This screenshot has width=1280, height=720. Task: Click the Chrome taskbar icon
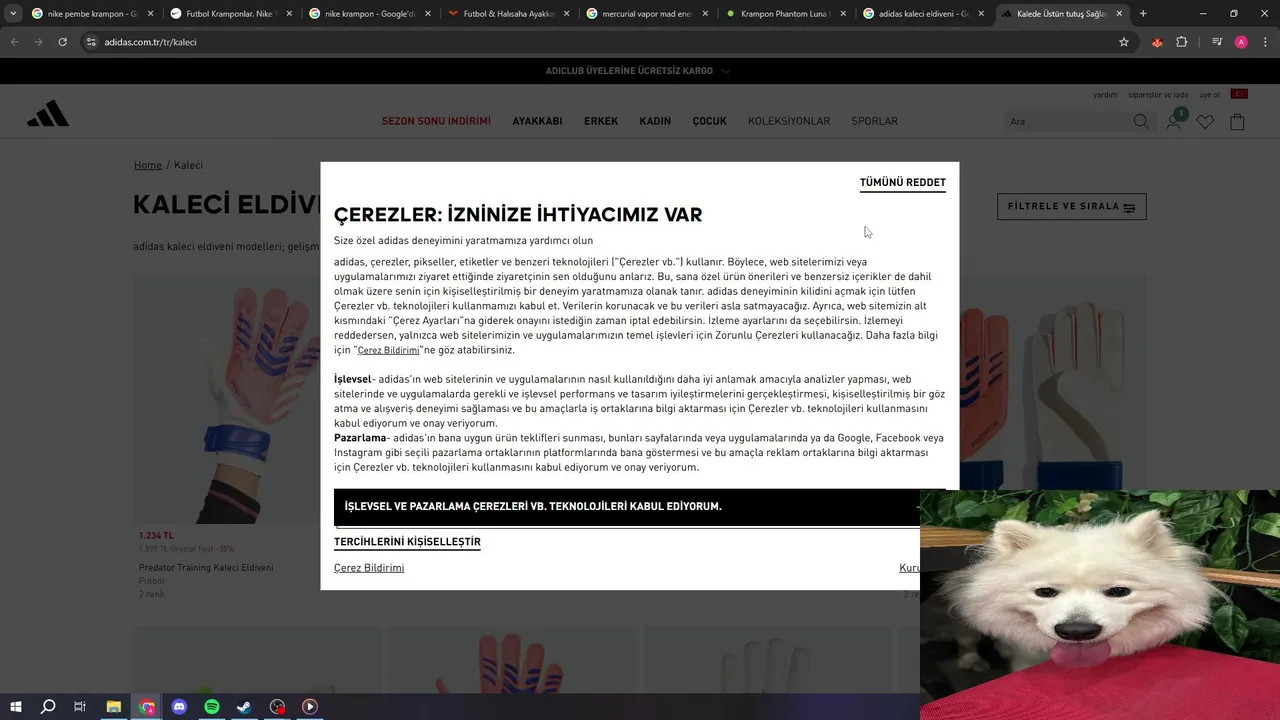[147, 706]
